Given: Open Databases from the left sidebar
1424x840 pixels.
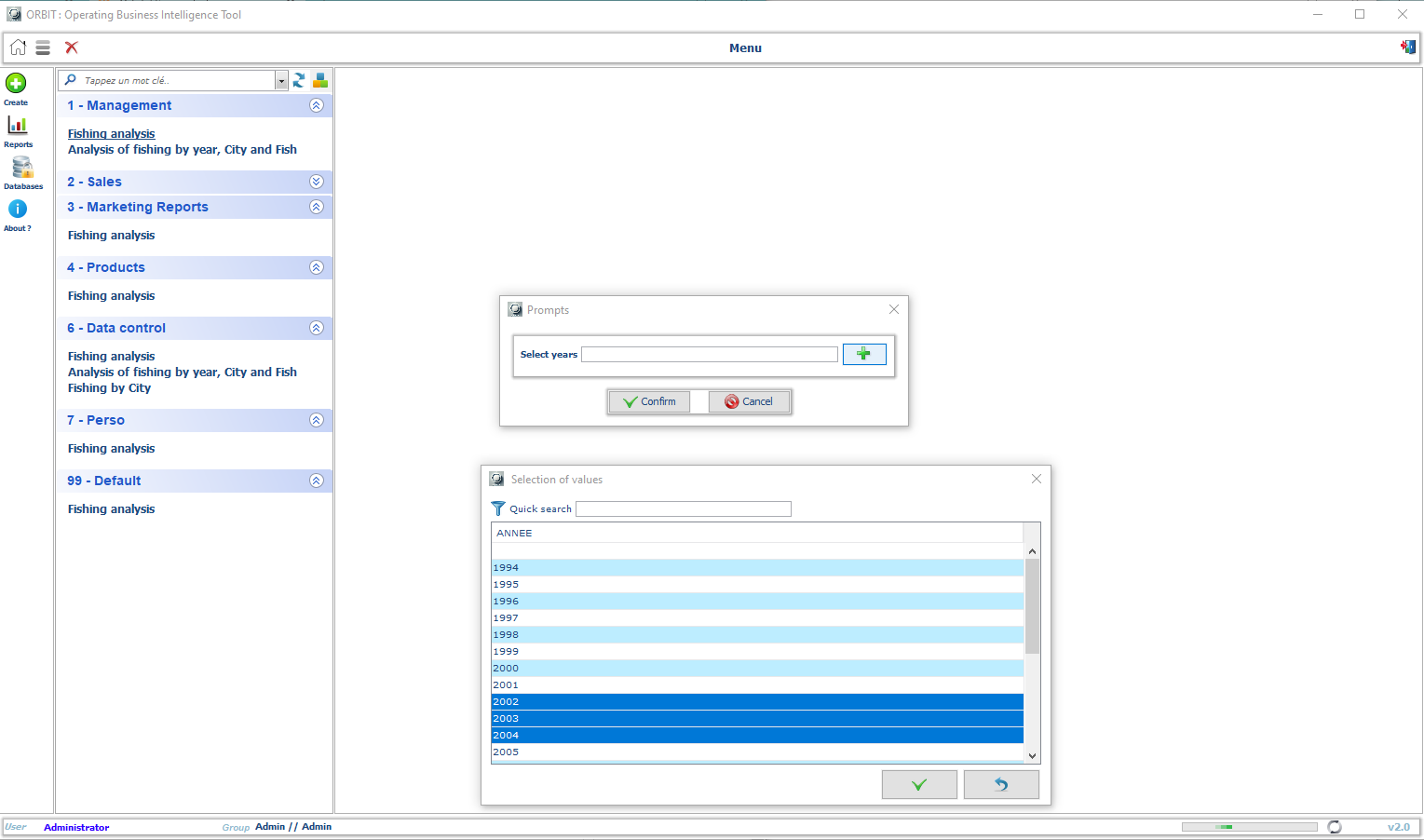Looking at the screenshot, I should tap(22, 167).
